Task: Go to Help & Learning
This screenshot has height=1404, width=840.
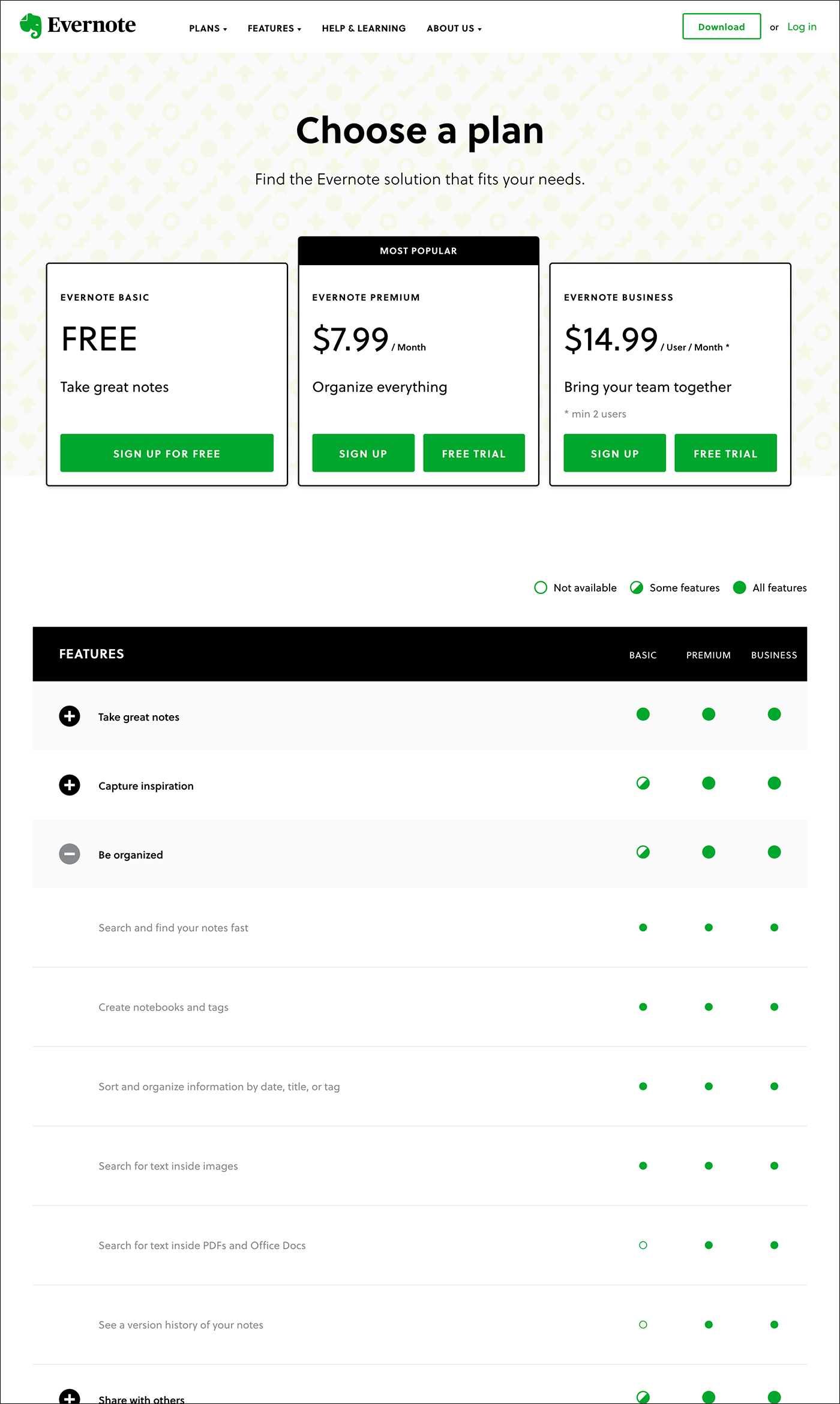Action: pyautogui.click(x=364, y=28)
